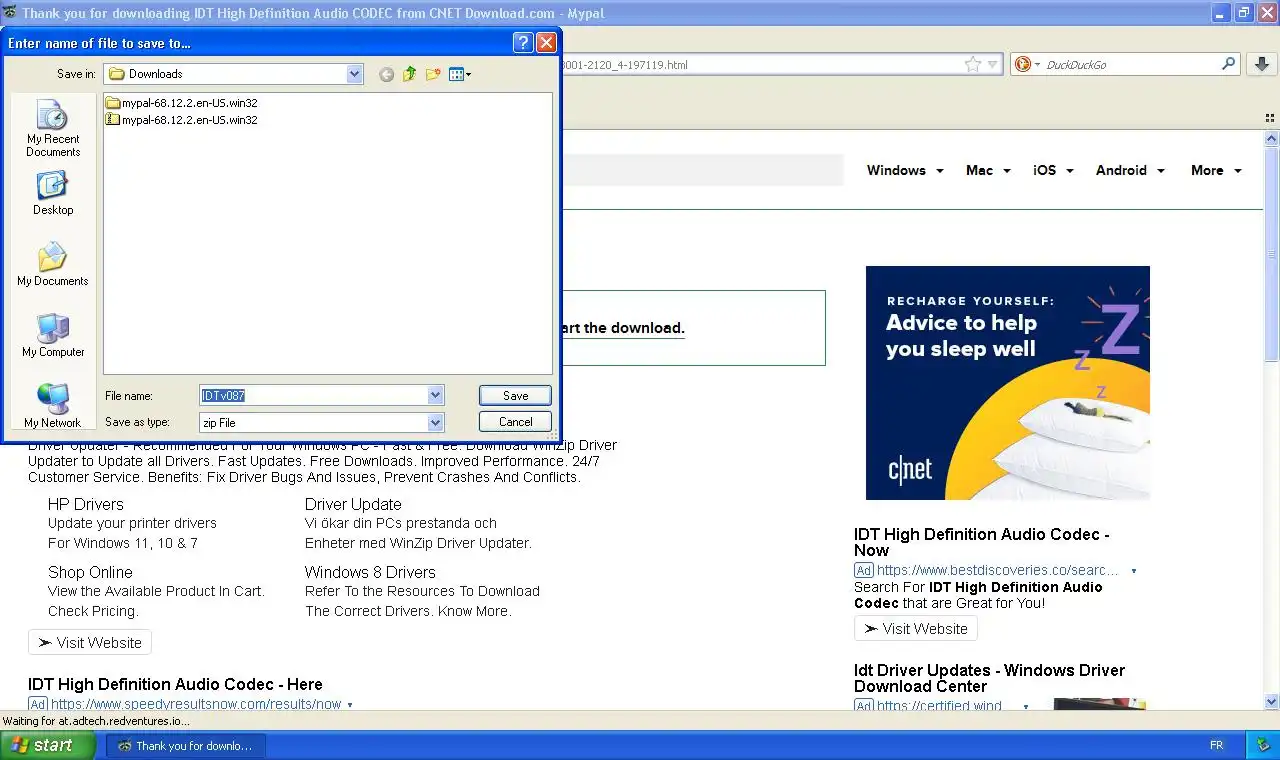The height and width of the screenshot is (760, 1280).
Task: Select the Thank you for downlo... taskbar item
Action: (x=186, y=745)
